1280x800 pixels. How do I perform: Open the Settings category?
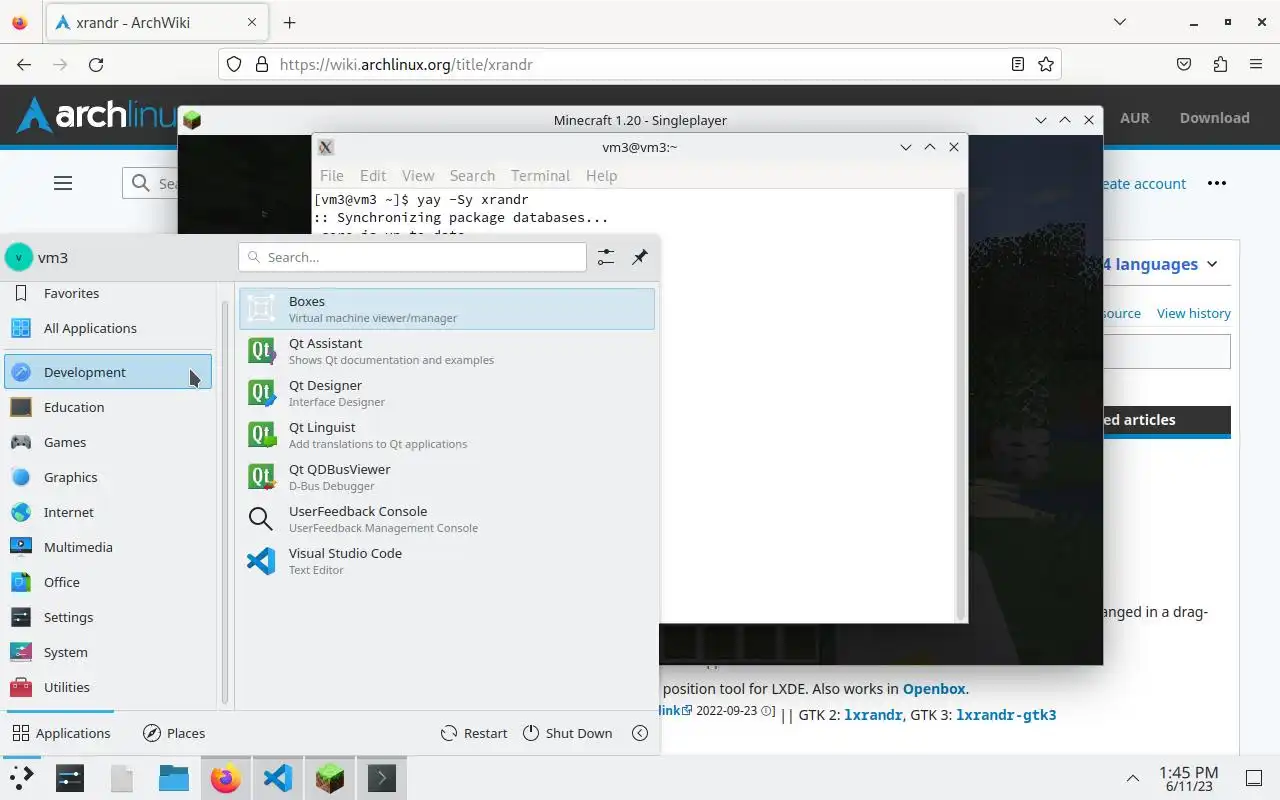pyautogui.click(x=108, y=617)
